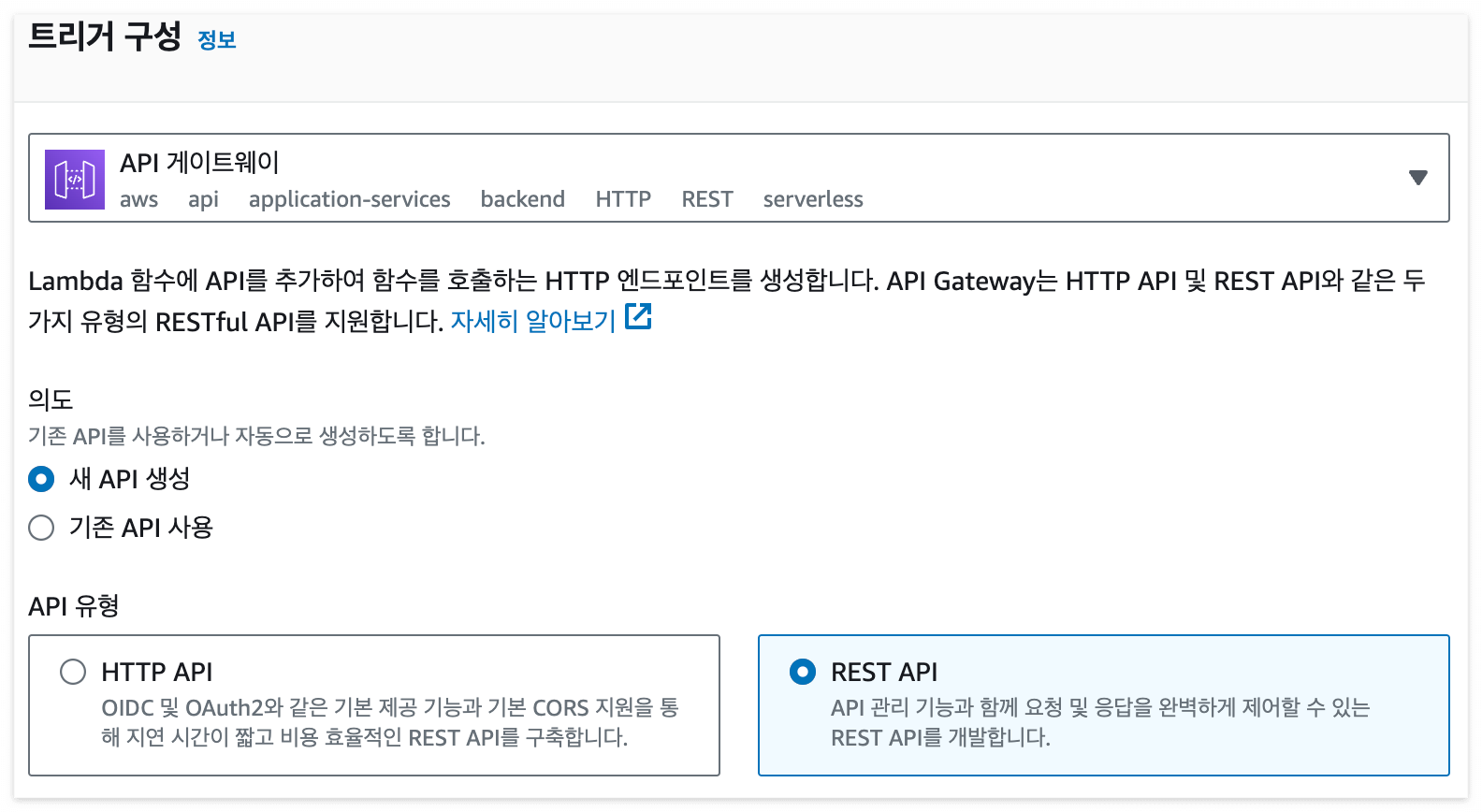Click the 트리거 구성 heading

click(105, 36)
